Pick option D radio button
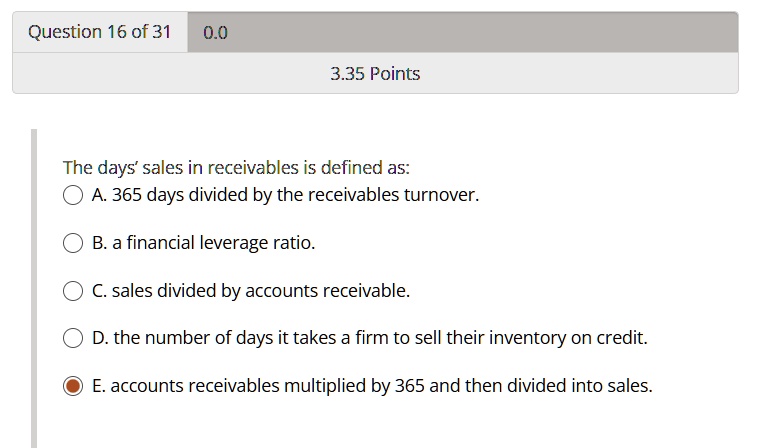Image resolution: width=757 pixels, height=448 pixels. coord(73,338)
